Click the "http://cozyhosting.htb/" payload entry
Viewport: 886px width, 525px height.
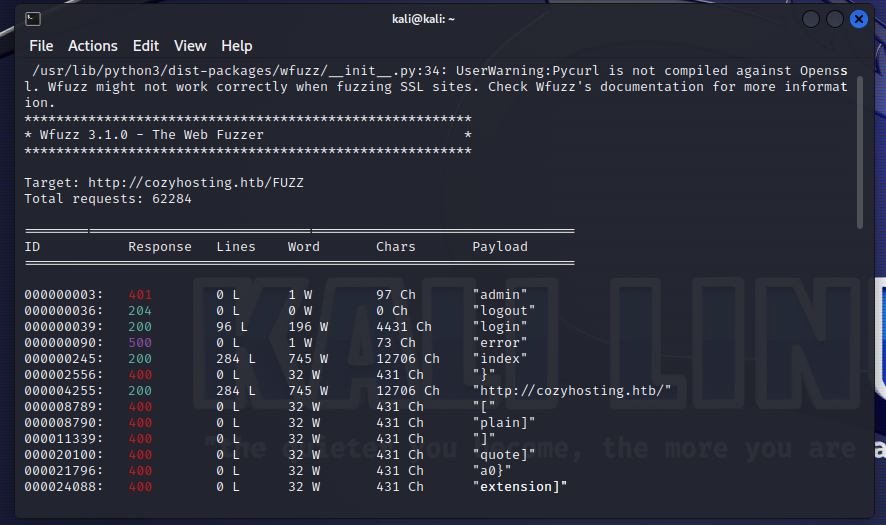pos(573,390)
